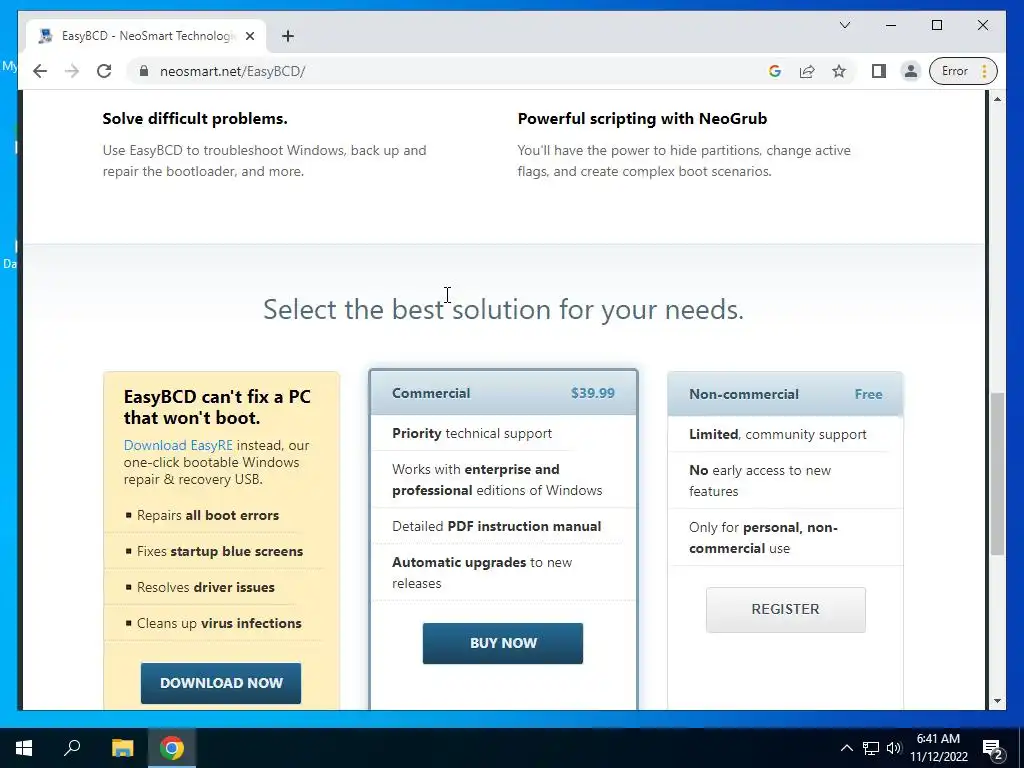Bookmark this page with the star
The height and width of the screenshot is (768, 1024).
pos(839,71)
